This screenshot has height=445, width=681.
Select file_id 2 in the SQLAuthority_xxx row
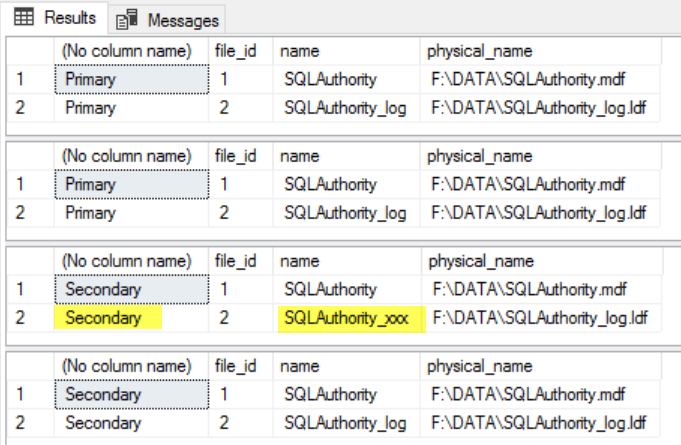tap(241, 318)
